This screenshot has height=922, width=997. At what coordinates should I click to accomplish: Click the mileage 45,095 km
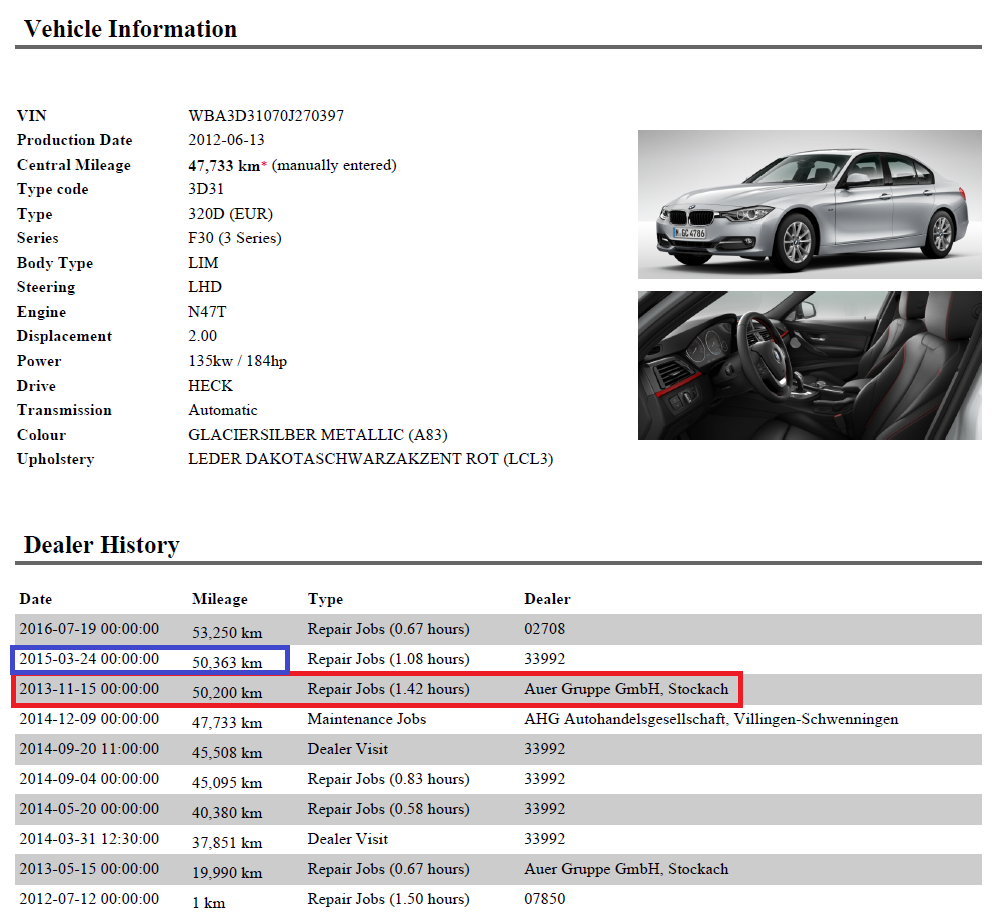pyautogui.click(x=227, y=783)
